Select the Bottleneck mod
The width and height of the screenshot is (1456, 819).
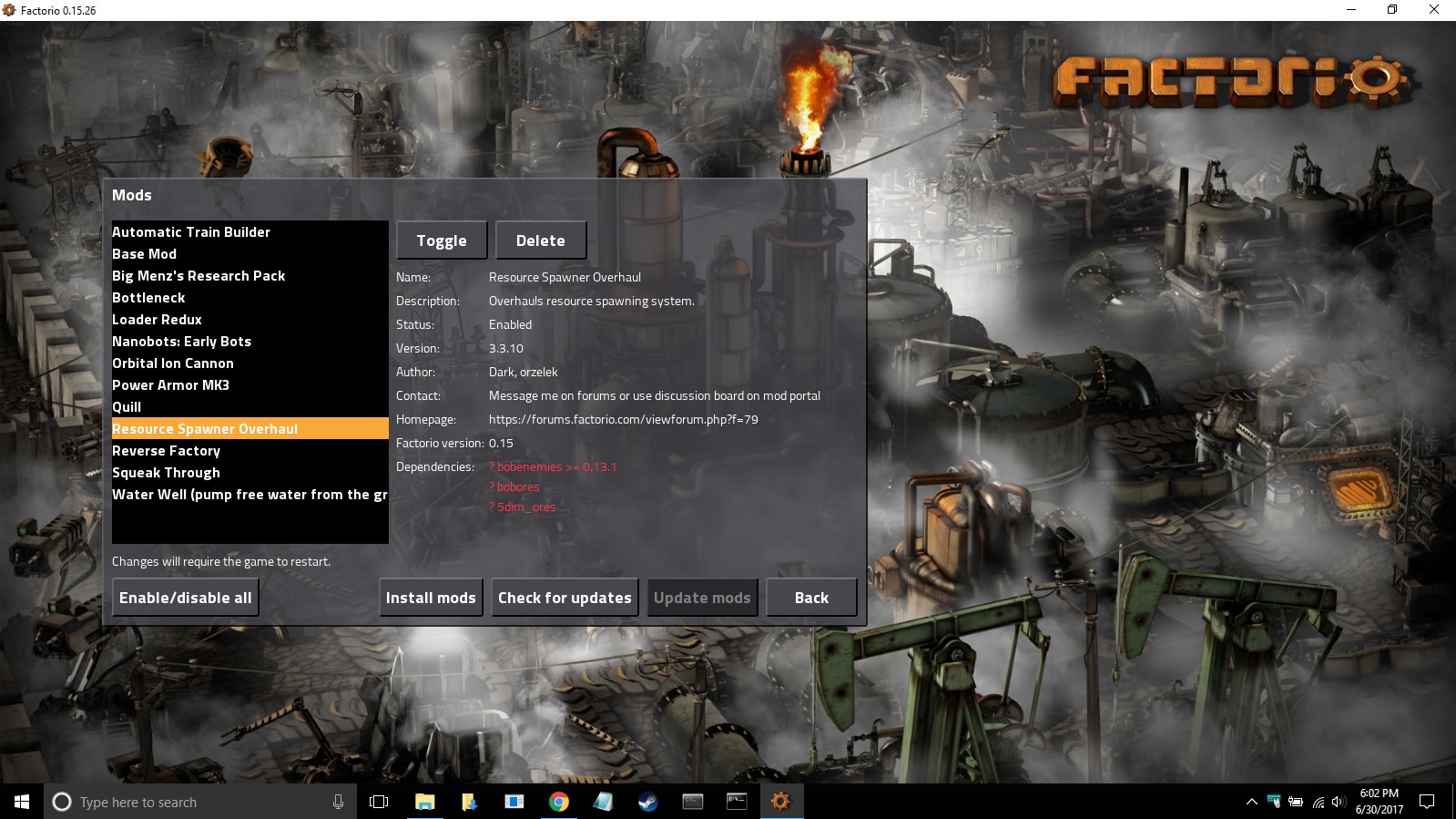[250, 297]
